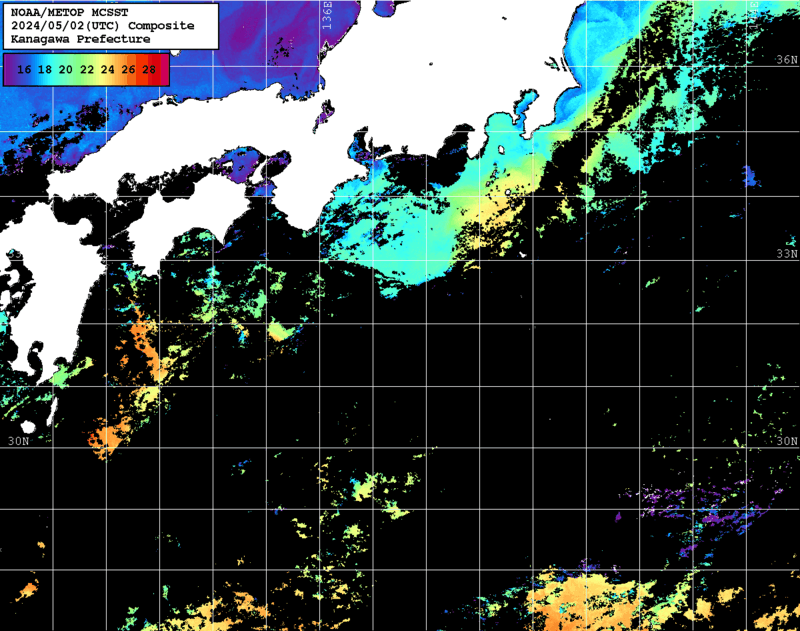Image resolution: width=800 pixels, height=631 pixels.
Task: Pick the blue 18 degree legend color
Action: [x=45, y=69]
